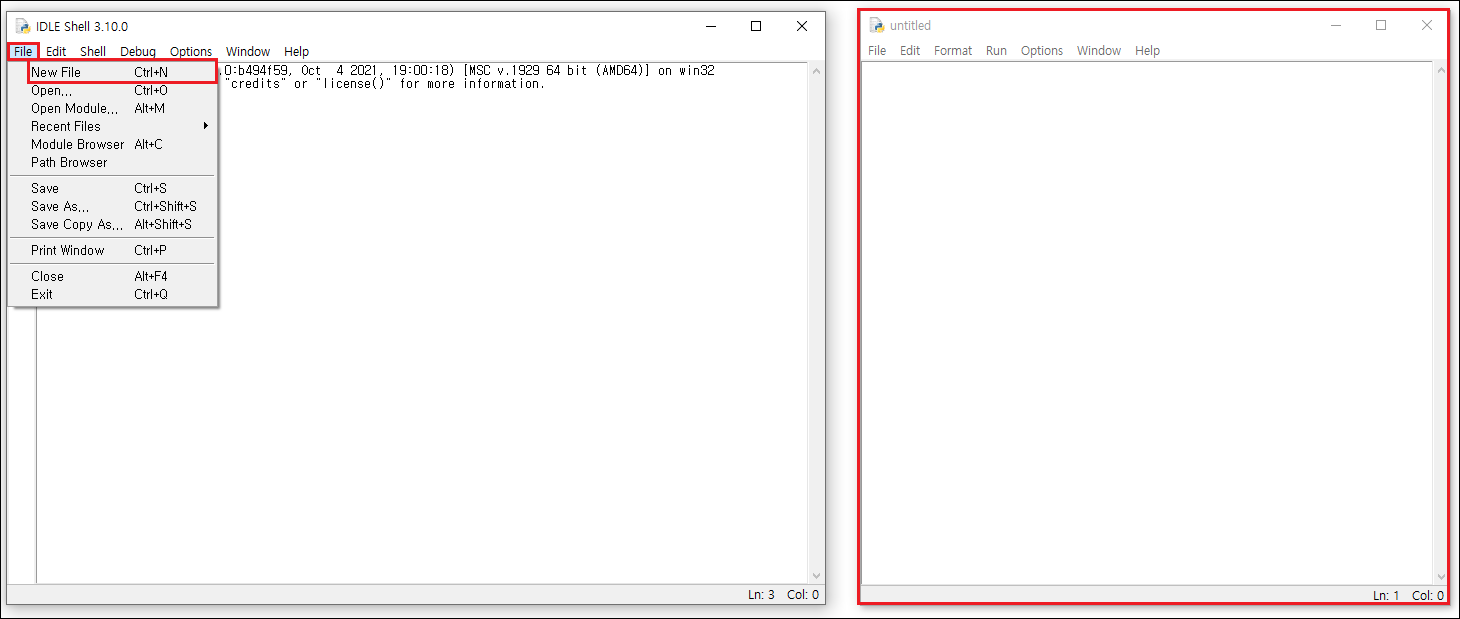Choose Print Window from the File menu
Image resolution: width=1460 pixels, height=619 pixels.
pyautogui.click(x=113, y=250)
